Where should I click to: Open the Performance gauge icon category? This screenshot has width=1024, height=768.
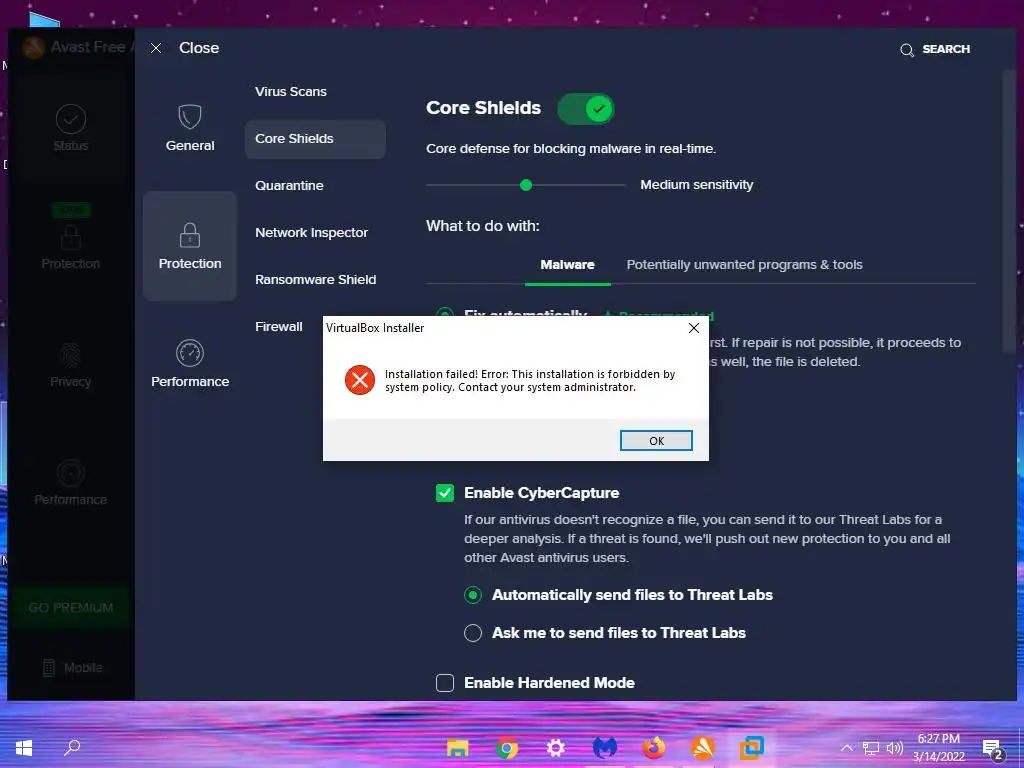click(x=189, y=353)
